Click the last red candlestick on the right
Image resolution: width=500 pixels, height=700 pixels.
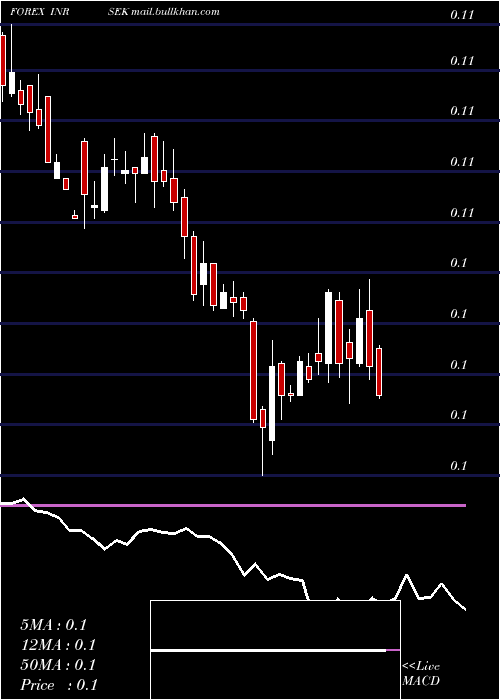pos(379,372)
